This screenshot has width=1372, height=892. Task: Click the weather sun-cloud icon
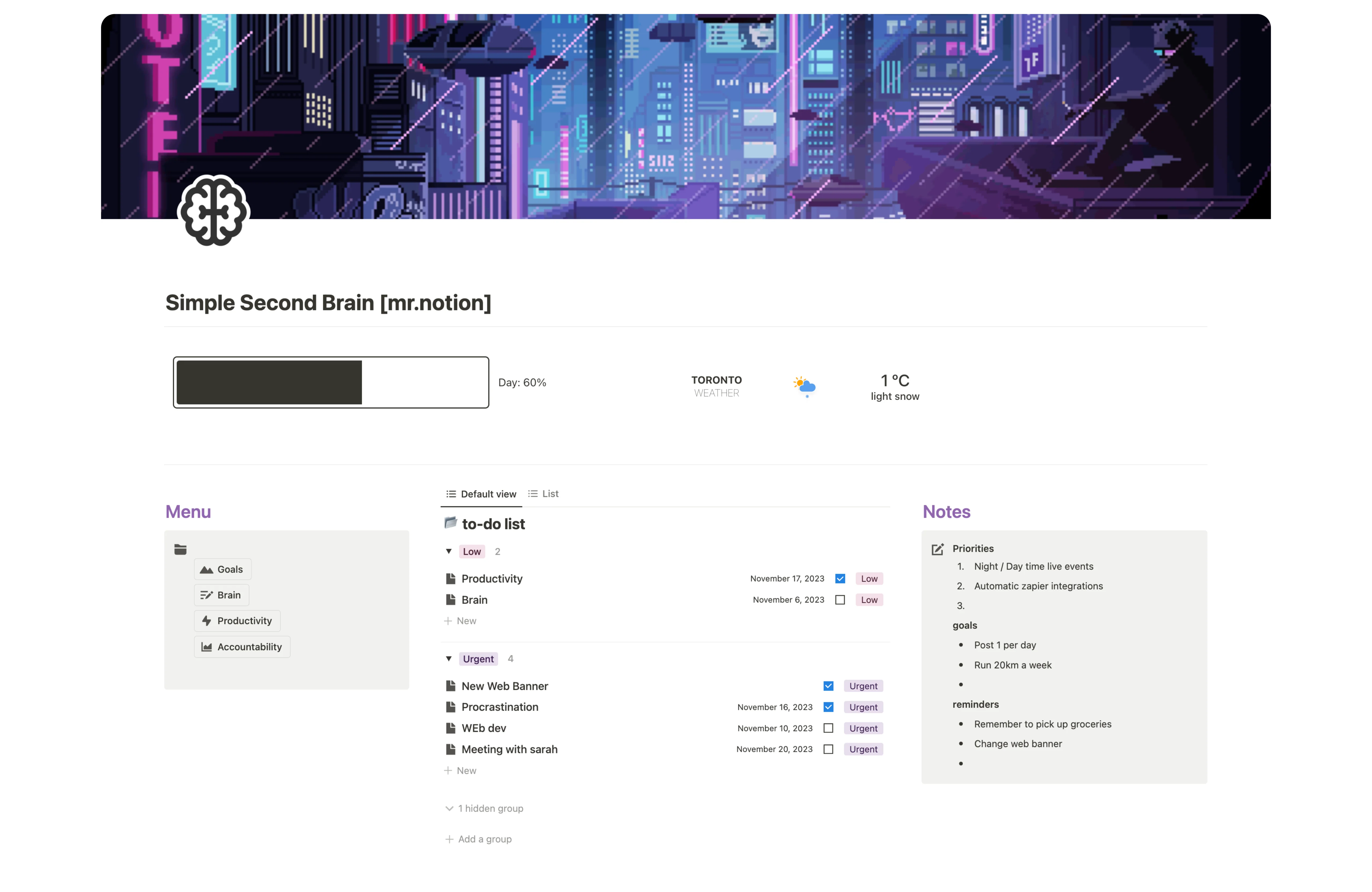pyautogui.click(x=804, y=386)
